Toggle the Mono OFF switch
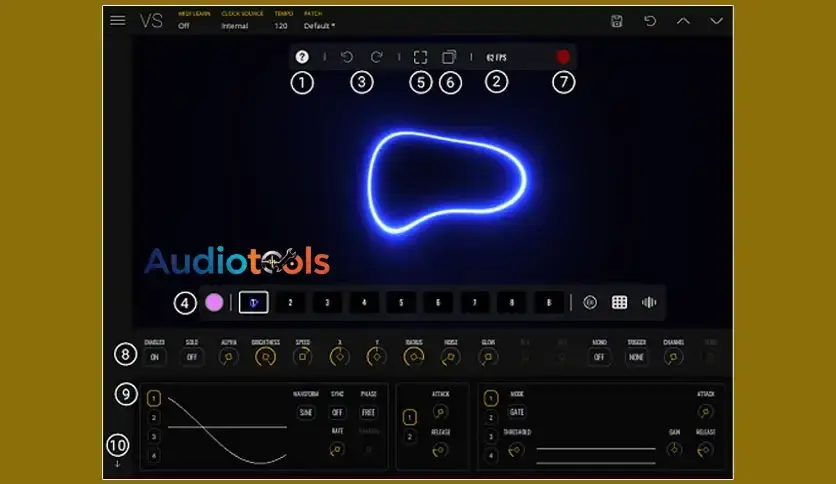The width and height of the screenshot is (836, 484). click(x=599, y=357)
